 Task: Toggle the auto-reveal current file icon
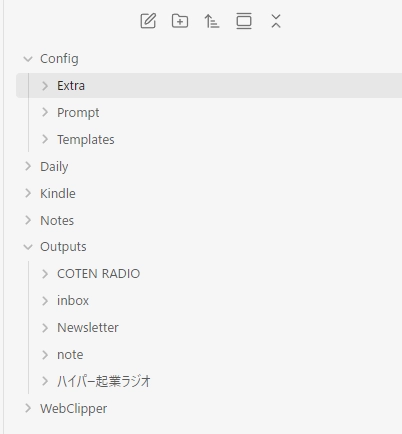tap(244, 21)
